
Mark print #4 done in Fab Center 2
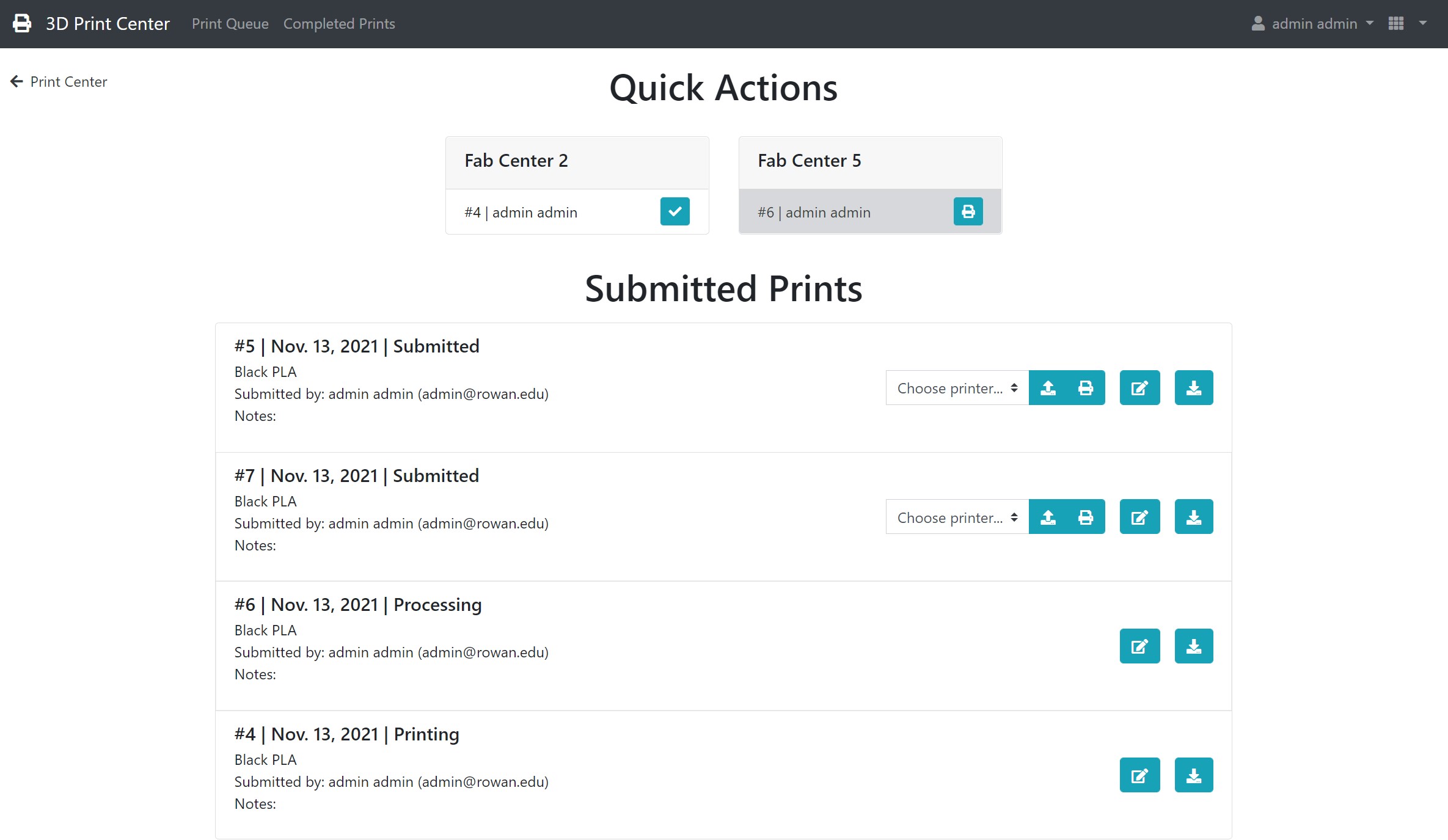[x=675, y=211]
